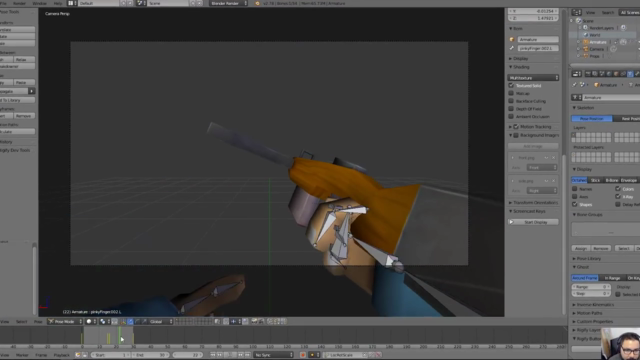
Task: Remove the front.png background image
Action: (x=554, y=158)
